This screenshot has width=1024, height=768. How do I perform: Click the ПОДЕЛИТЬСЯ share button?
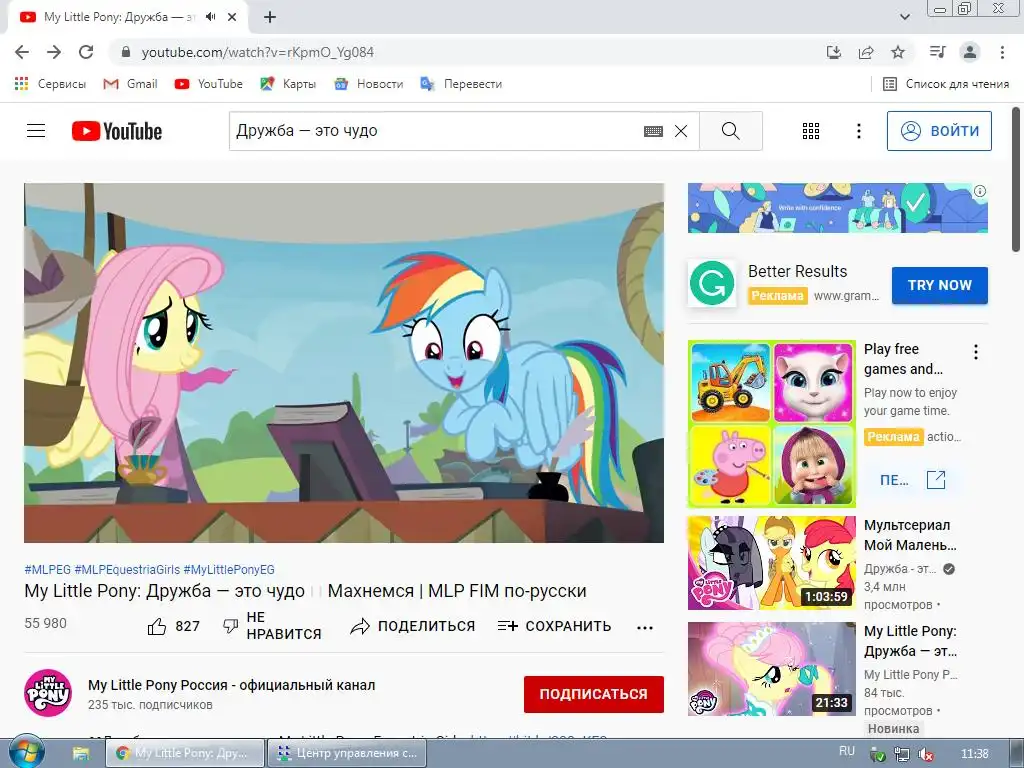click(x=413, y=626)
